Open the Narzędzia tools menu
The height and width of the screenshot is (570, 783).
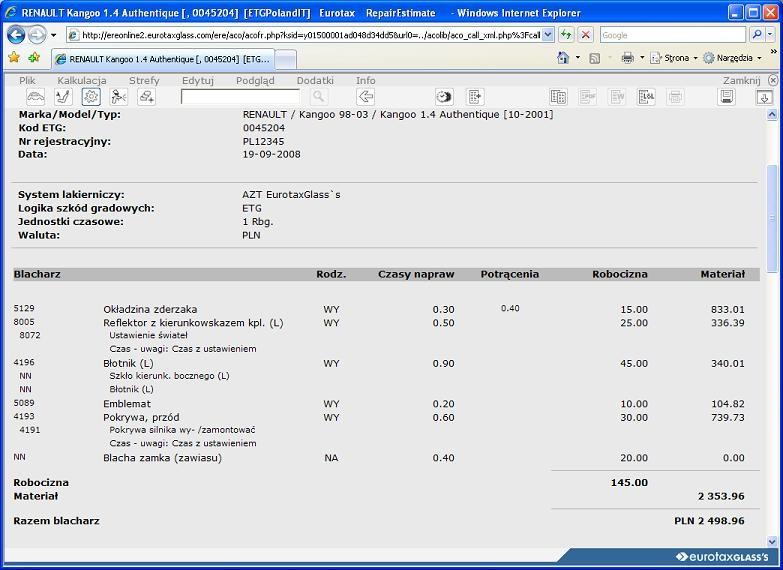point(732,58)
